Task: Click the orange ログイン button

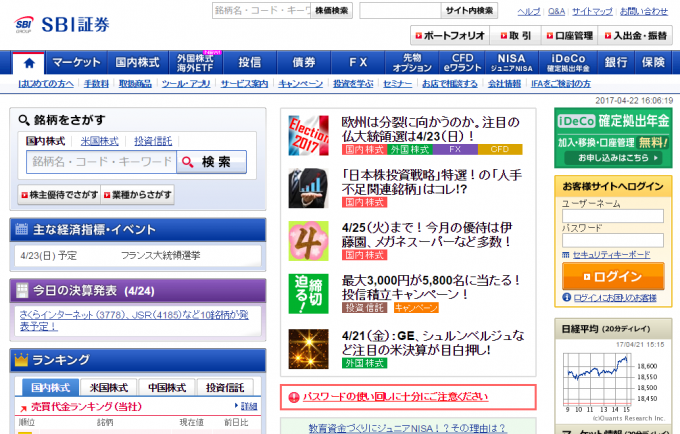Action: click(613, 276)
